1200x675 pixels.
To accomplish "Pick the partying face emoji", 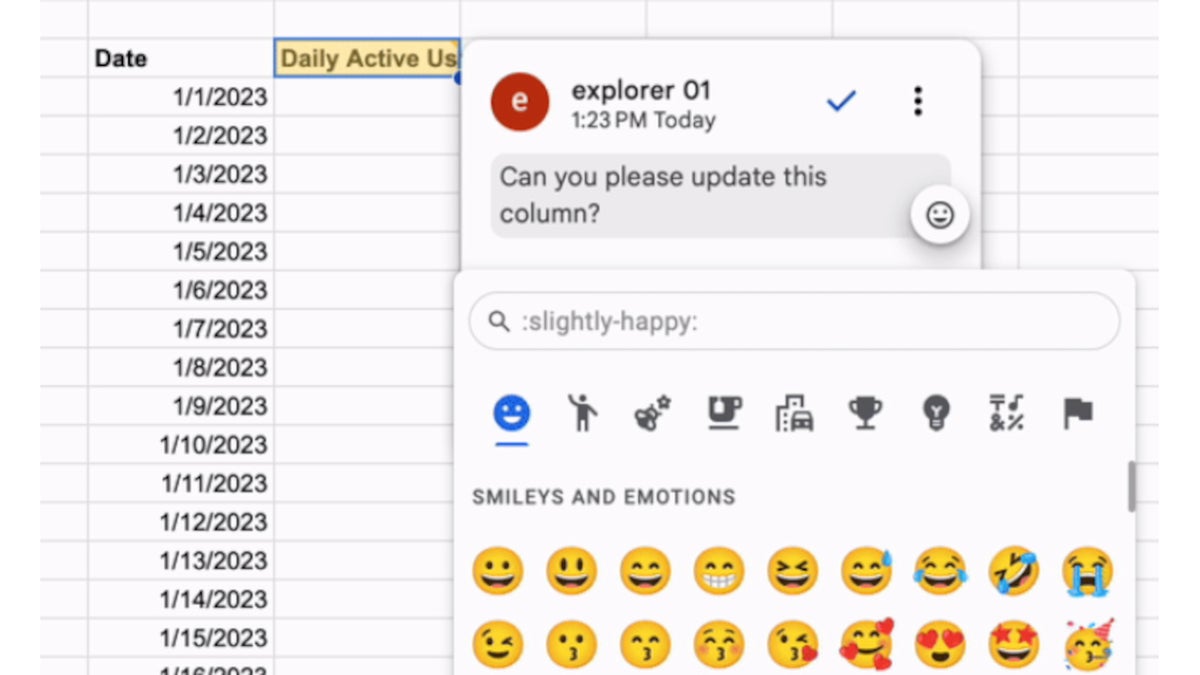I will click(x=1088, y=645).
